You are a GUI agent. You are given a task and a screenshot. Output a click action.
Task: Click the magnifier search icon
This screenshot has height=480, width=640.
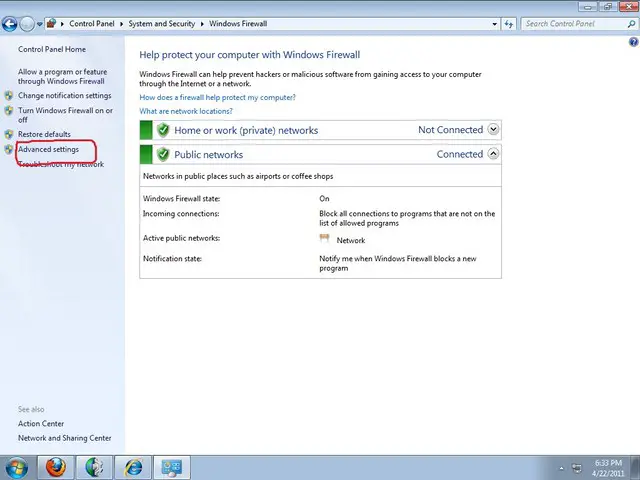coord(631,24)
